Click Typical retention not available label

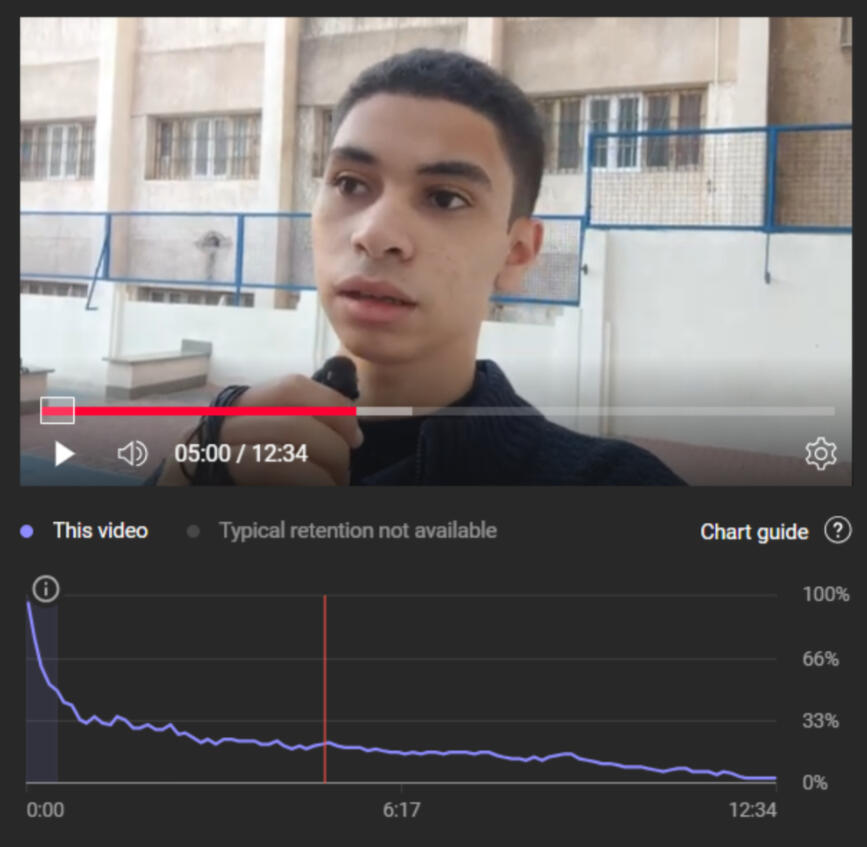pyautogui.click(x=358, y=531)
